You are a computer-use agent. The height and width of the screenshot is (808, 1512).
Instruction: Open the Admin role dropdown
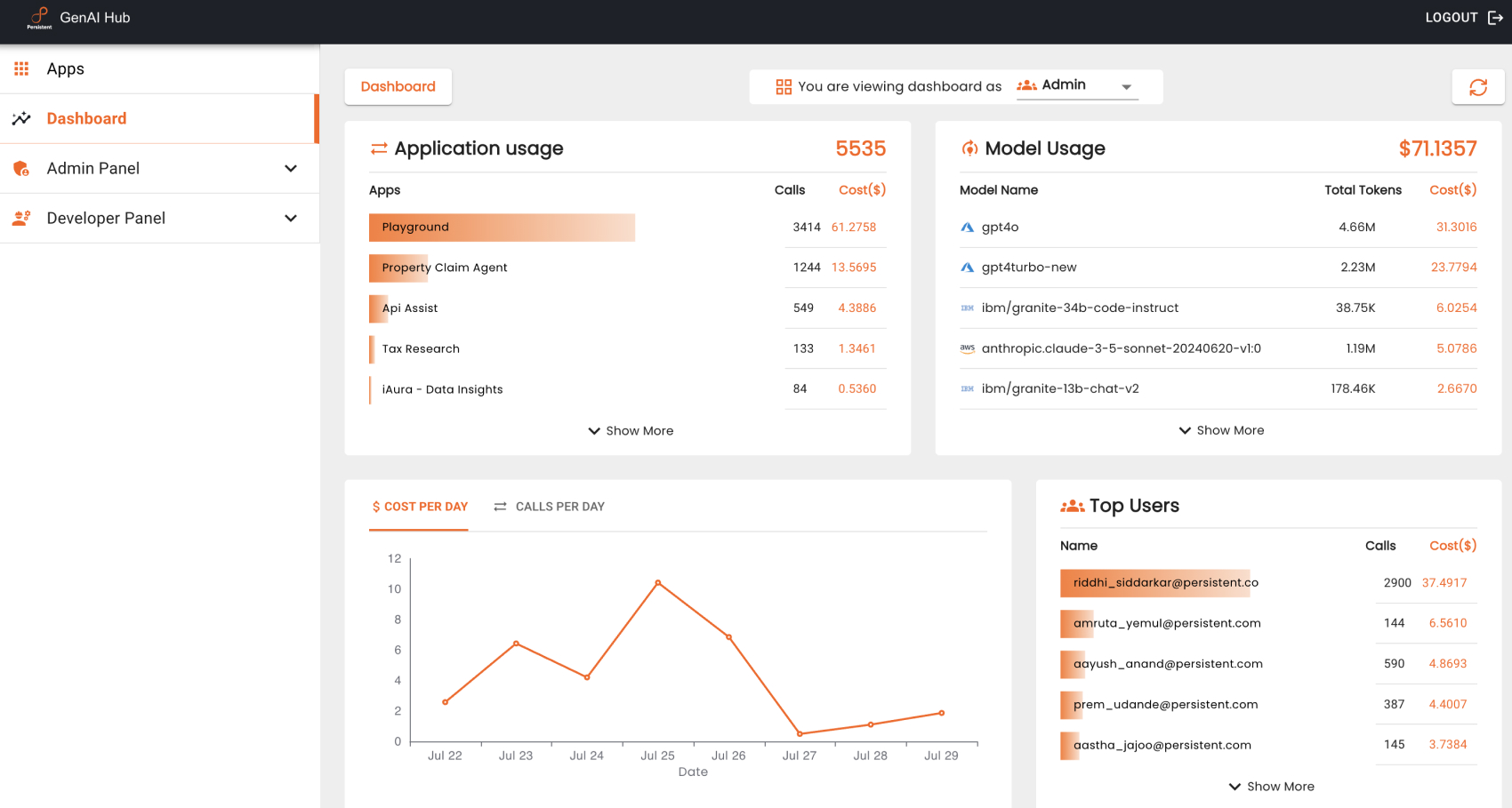1126,86
